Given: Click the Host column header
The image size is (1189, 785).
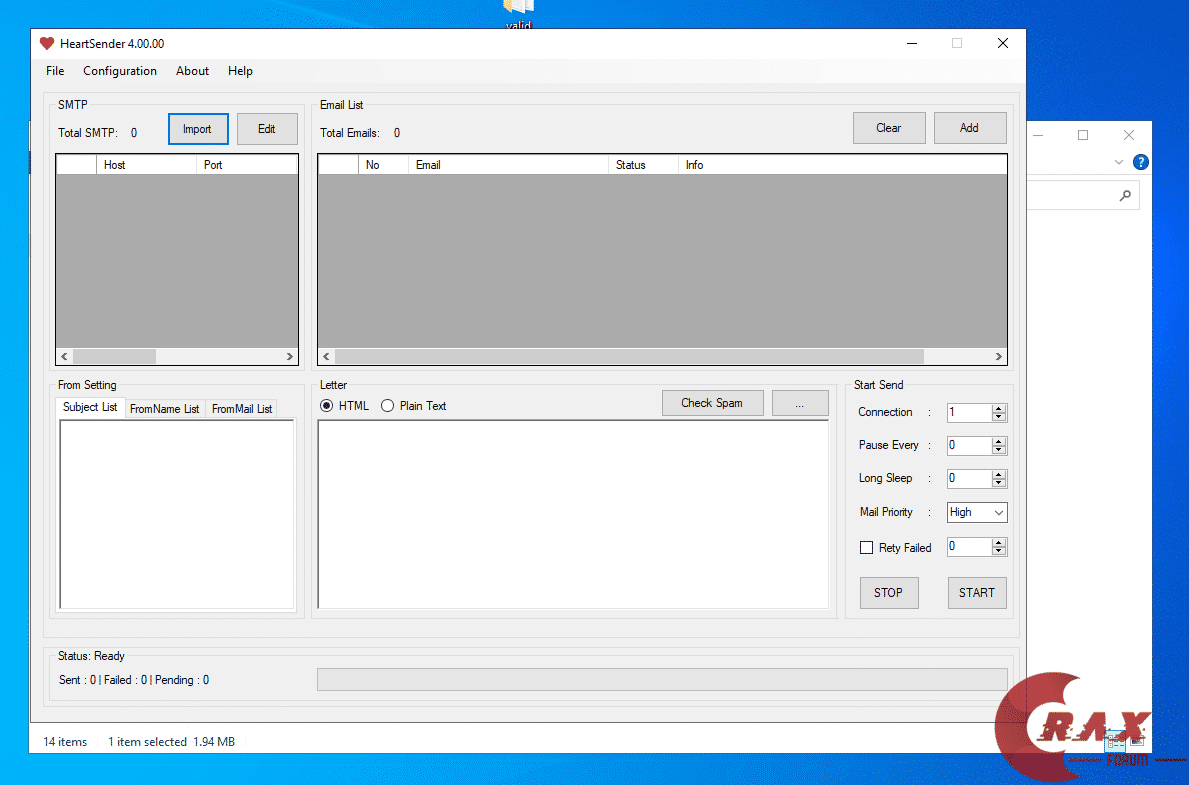Looking at the screenshot, I should (146, 165).
